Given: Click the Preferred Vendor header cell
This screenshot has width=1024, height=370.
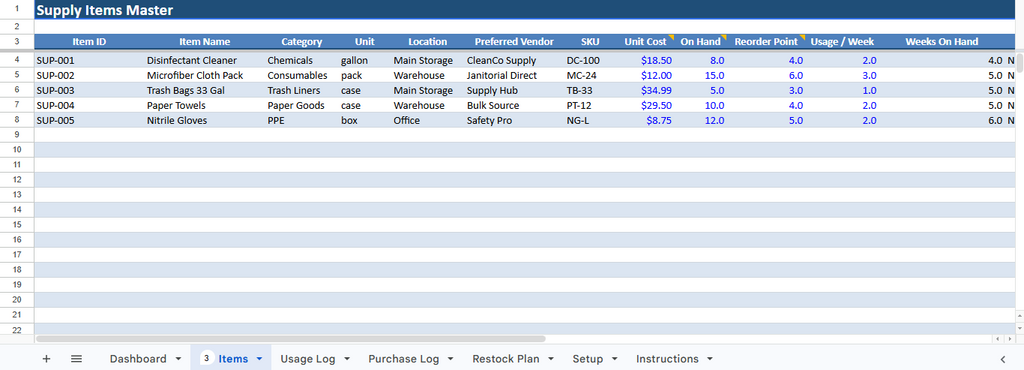Looking at the screenshot, I should (x=514, y=41).
